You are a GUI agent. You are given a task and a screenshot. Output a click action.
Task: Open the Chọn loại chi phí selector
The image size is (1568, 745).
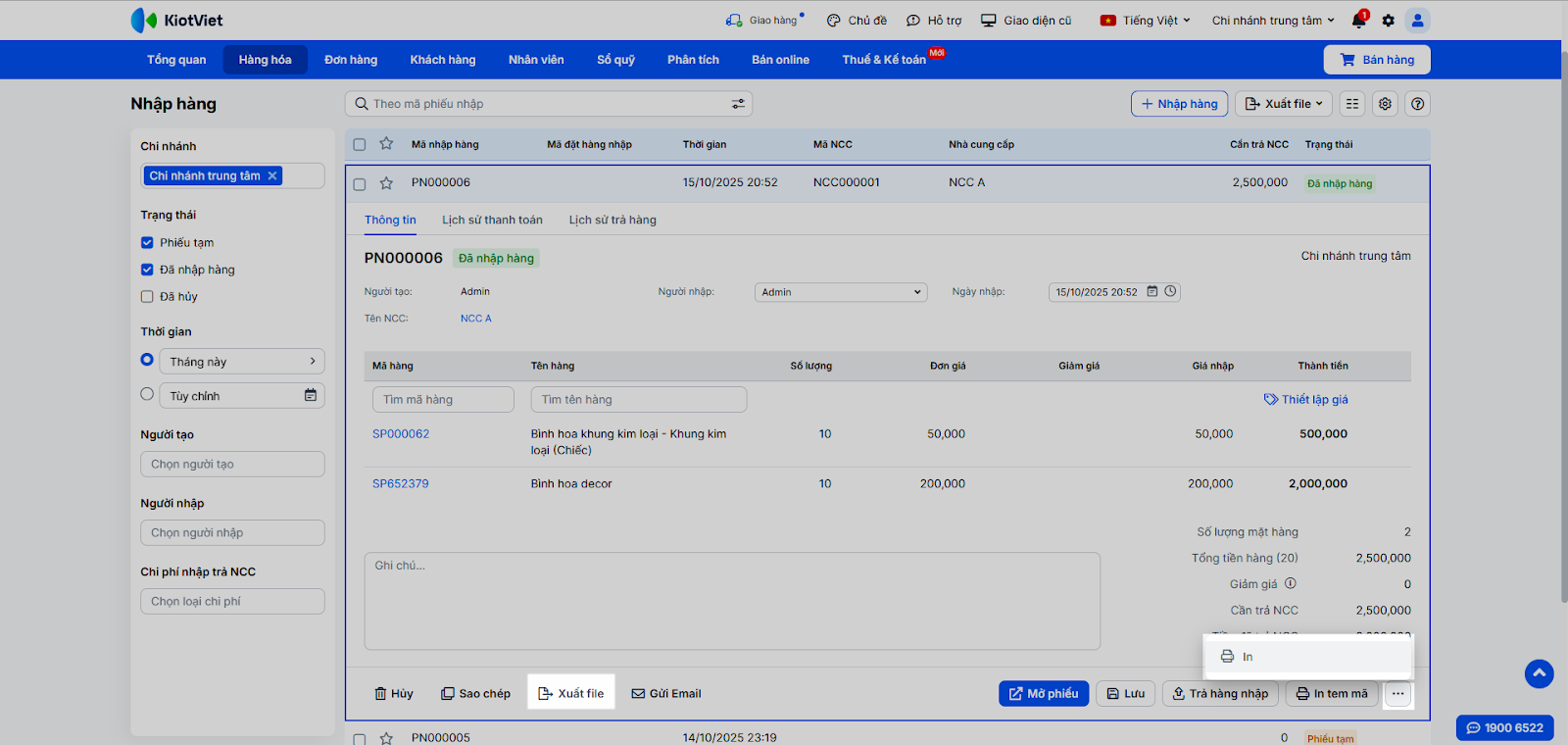point(232,601)
